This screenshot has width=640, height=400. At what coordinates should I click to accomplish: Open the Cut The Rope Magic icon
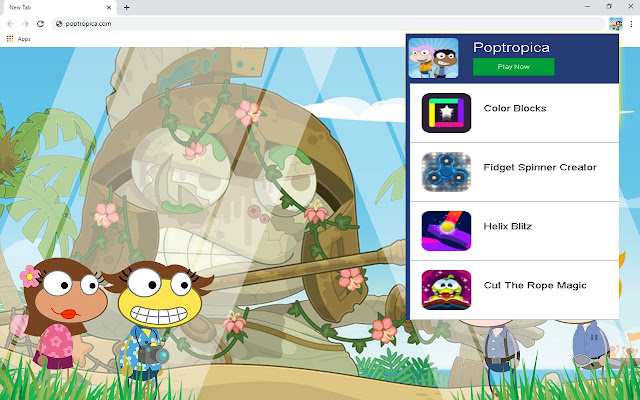[446, 290]
